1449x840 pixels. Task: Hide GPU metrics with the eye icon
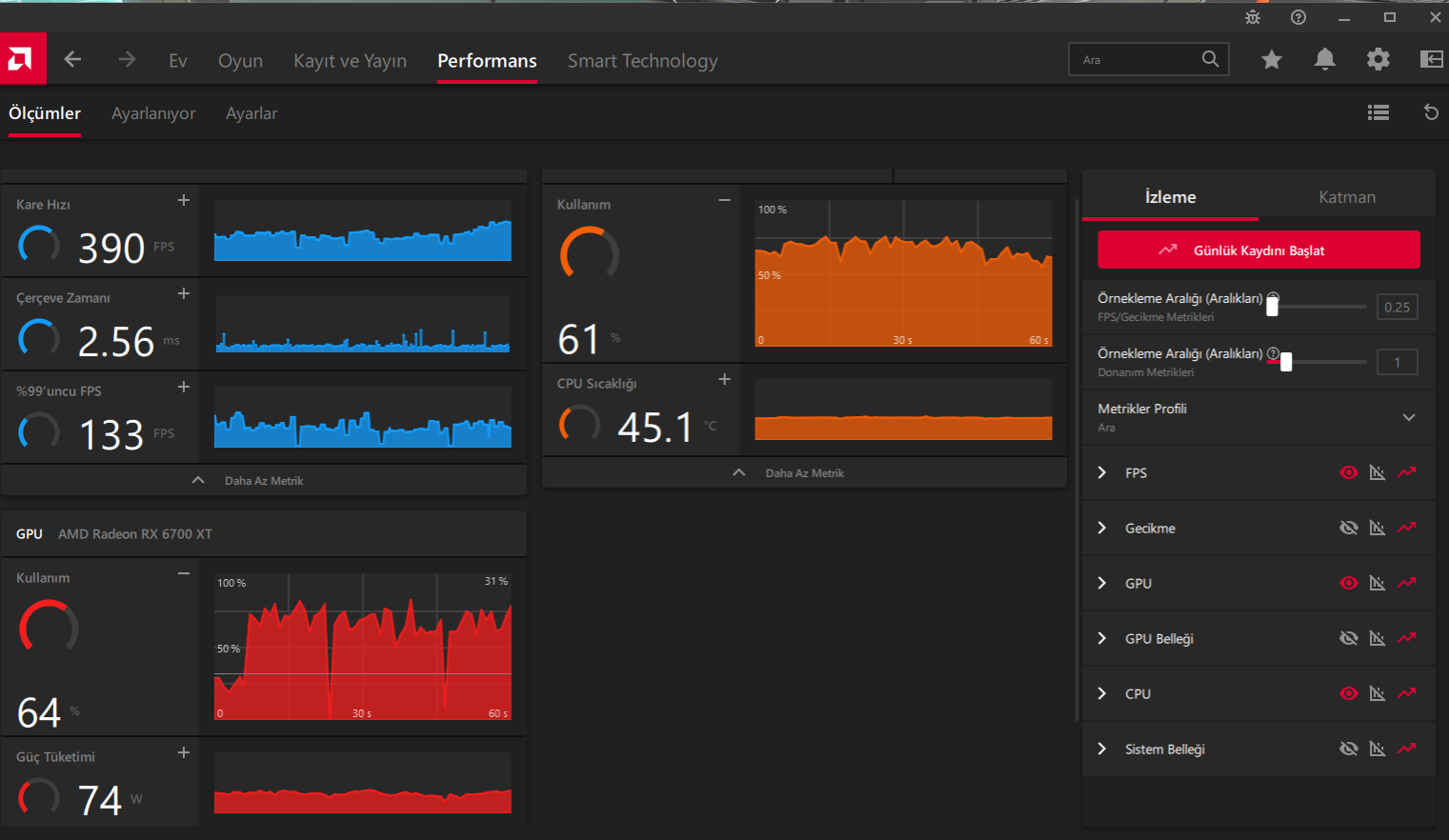(x=1349, y=583)
